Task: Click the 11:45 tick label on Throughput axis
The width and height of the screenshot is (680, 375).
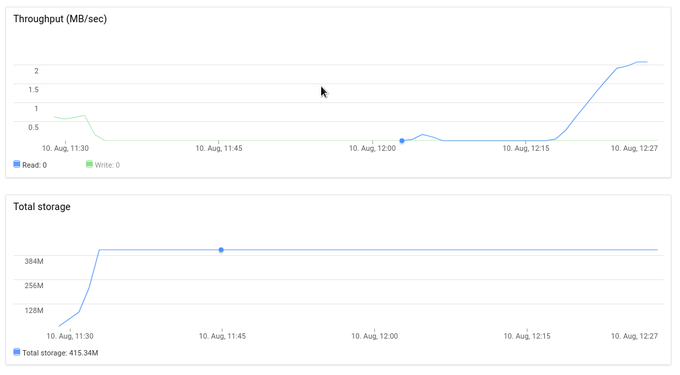Action: tap(219, 148)
